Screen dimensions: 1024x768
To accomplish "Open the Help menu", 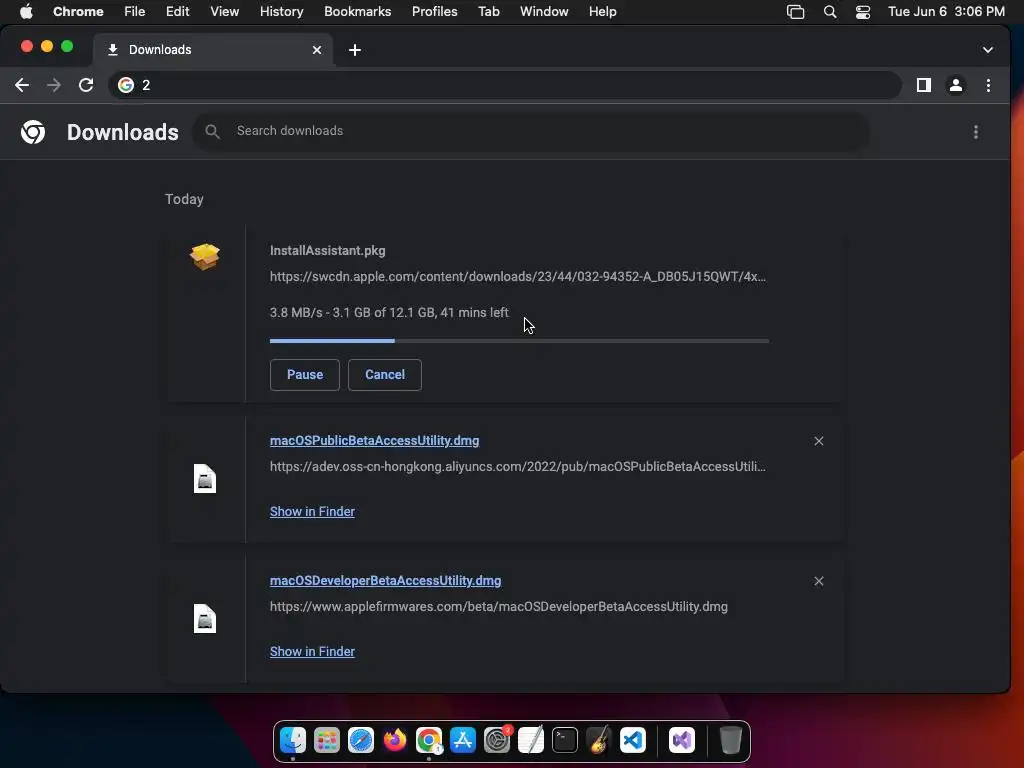I will pyautogui.click(x=602, y=12).
